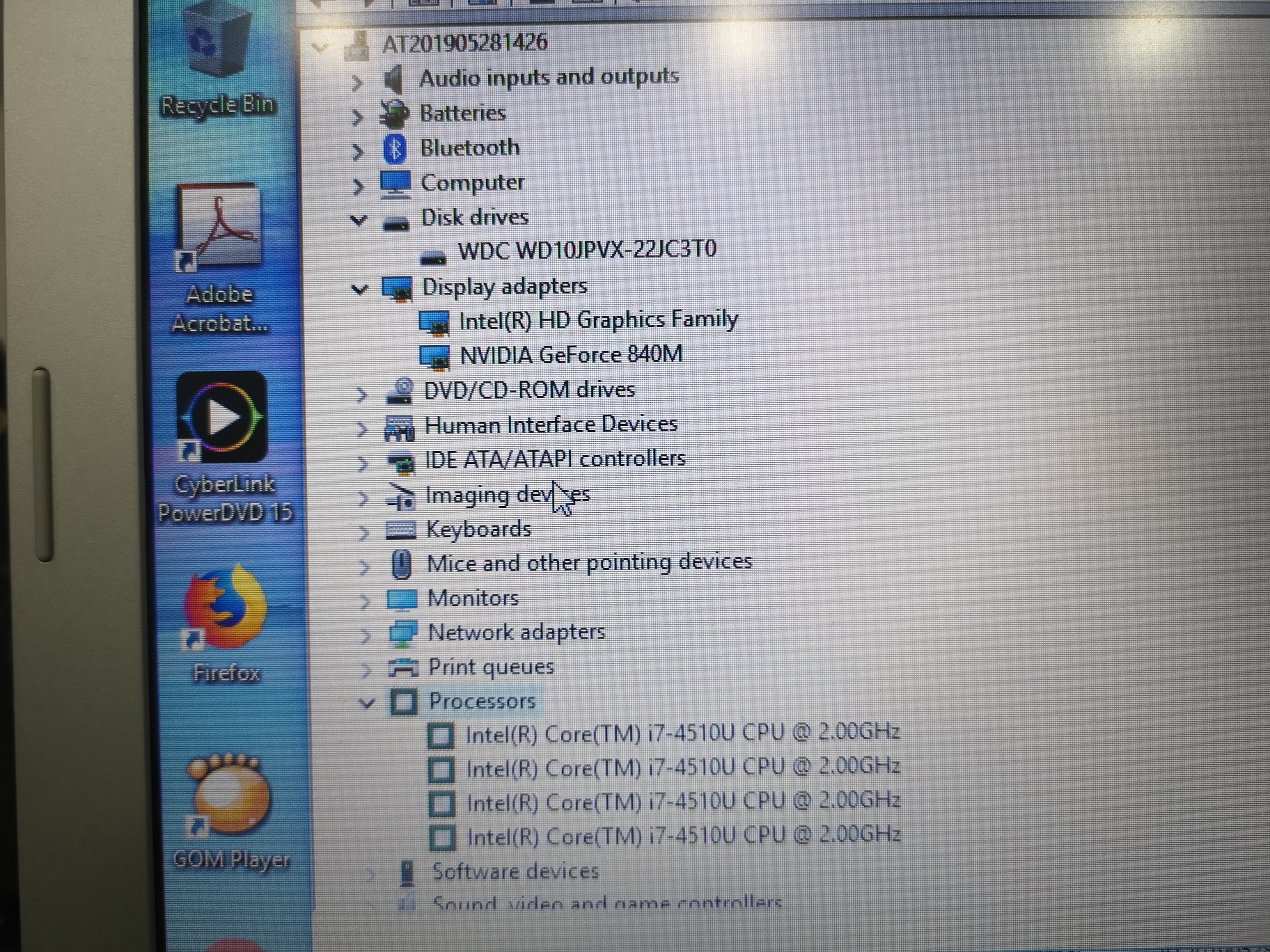Viewport: 1270px width, 952px height.
Task: Expand the Human Interface Devices node
Action: point(362,427)
